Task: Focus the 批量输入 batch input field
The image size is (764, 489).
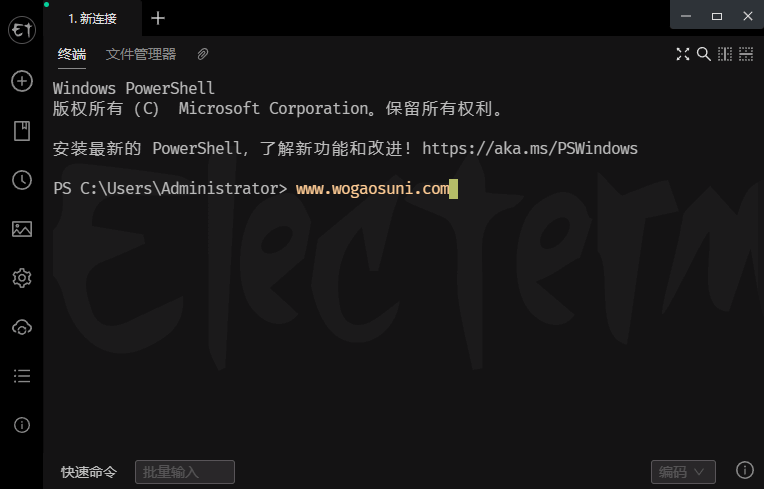Action: (x=185, y=471)
